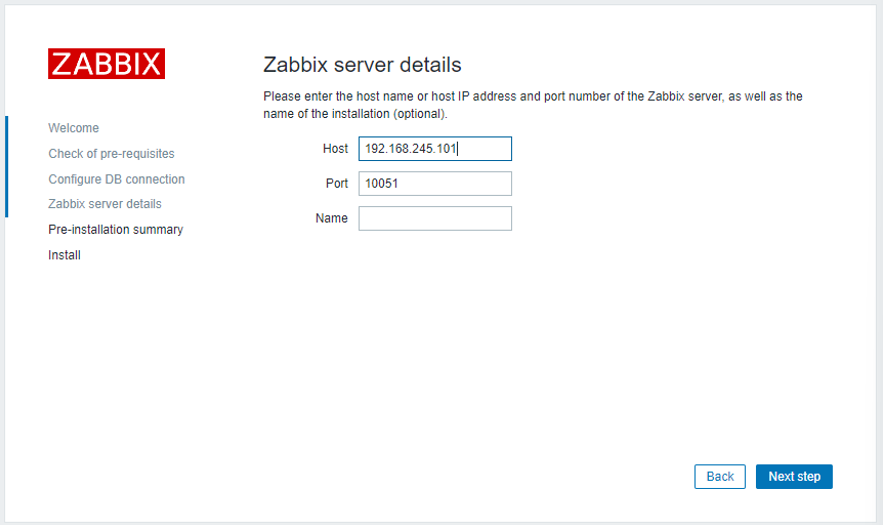The width and height of the screenshot is (883, 525).
Task: Select the Install step in sidebar
Action: tap(64, 255)
